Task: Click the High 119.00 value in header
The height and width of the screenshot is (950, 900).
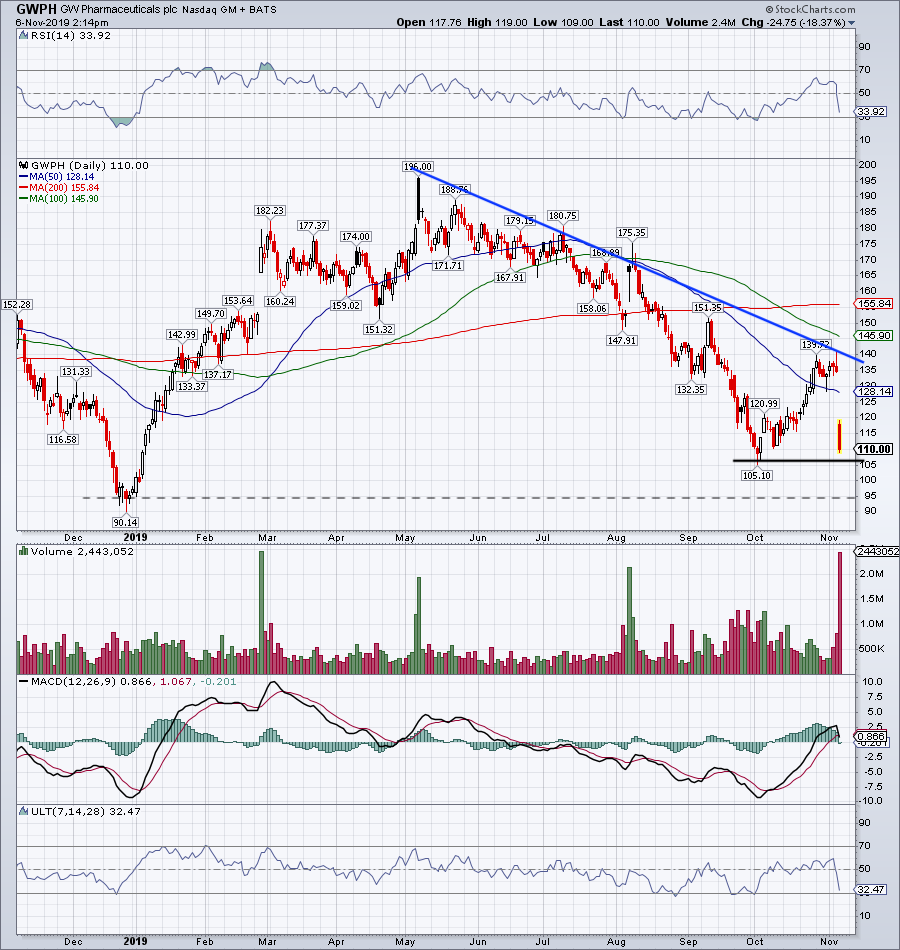Action: 497,22
